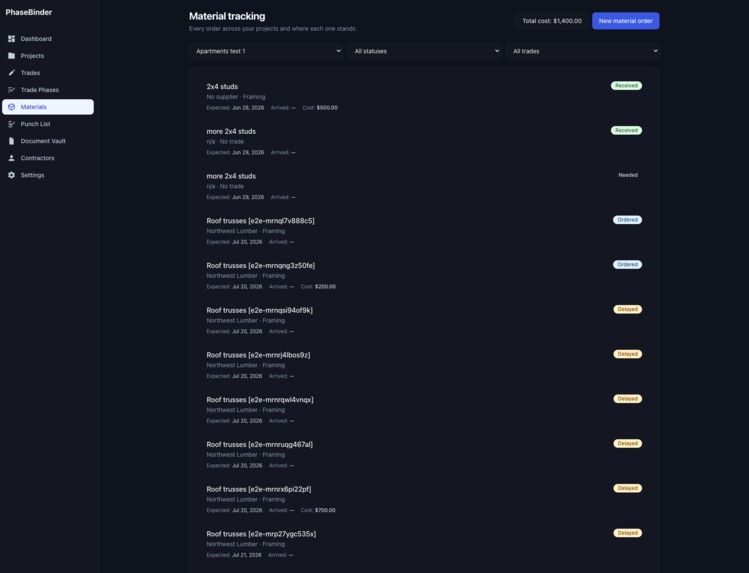Screen dimensions: 749x573
Task: Select Roof trusses [e2e-mrnrqwl4vnqx] title
Action: [x=260, y=400]
